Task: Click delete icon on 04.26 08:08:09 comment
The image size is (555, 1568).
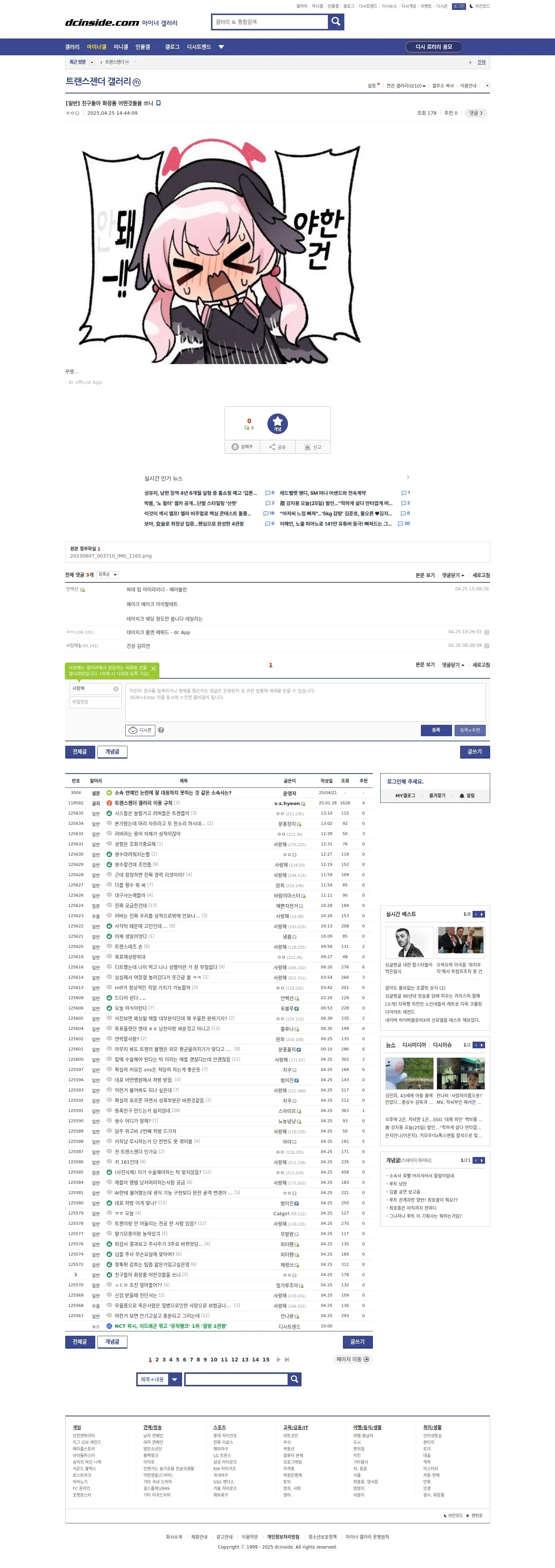Action: (486, 646)
